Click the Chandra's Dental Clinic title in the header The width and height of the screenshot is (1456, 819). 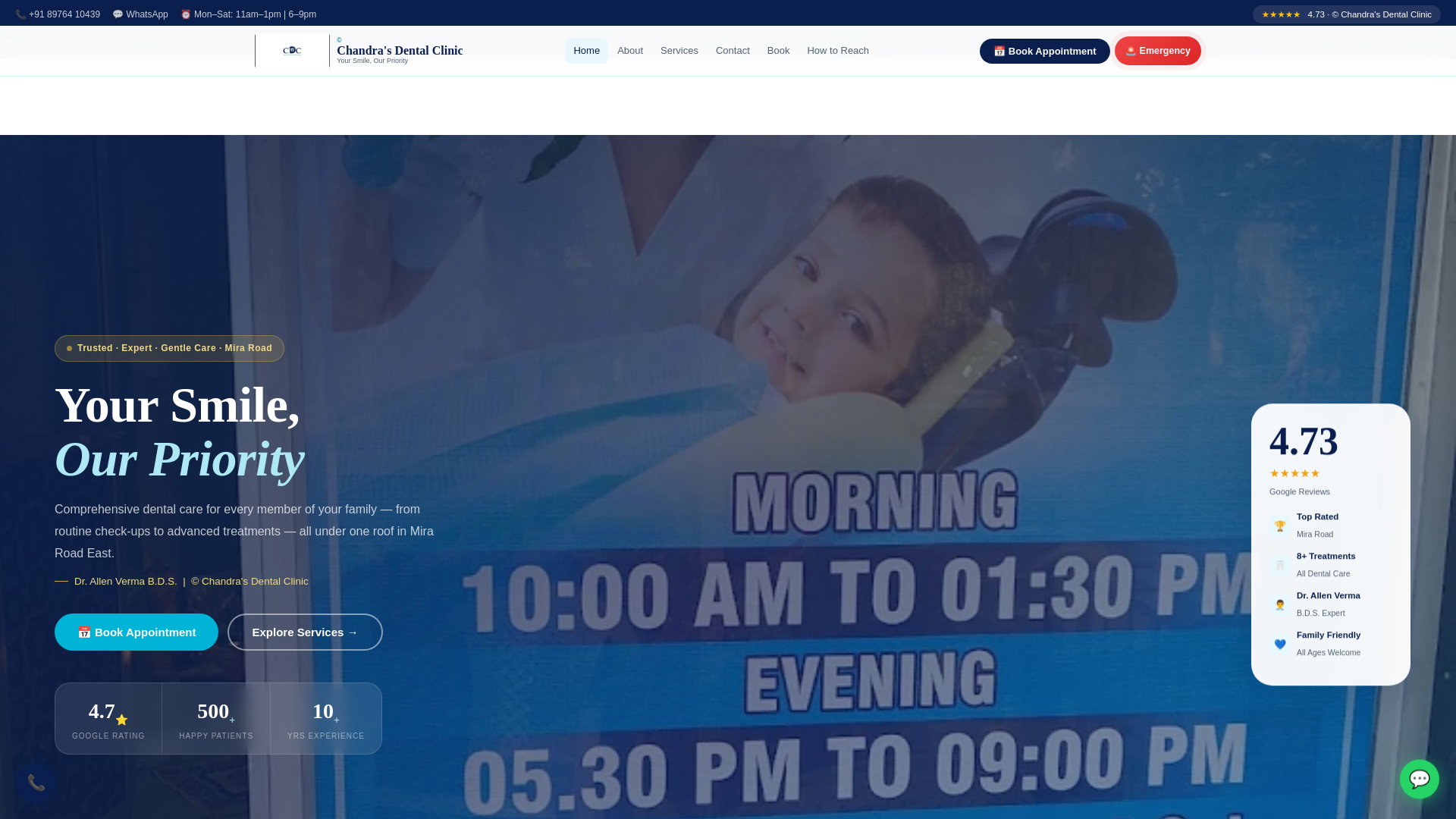click(400, 50)
